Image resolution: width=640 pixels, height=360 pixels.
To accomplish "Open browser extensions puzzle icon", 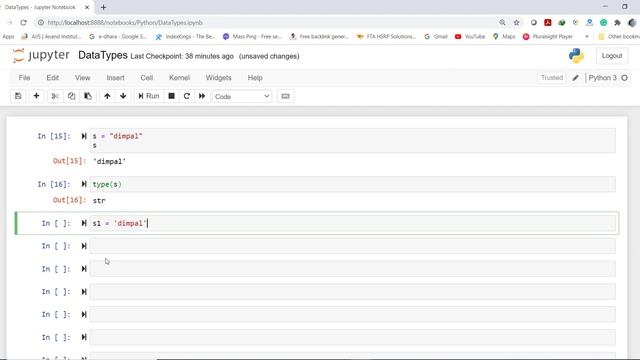I will (617, 23).
